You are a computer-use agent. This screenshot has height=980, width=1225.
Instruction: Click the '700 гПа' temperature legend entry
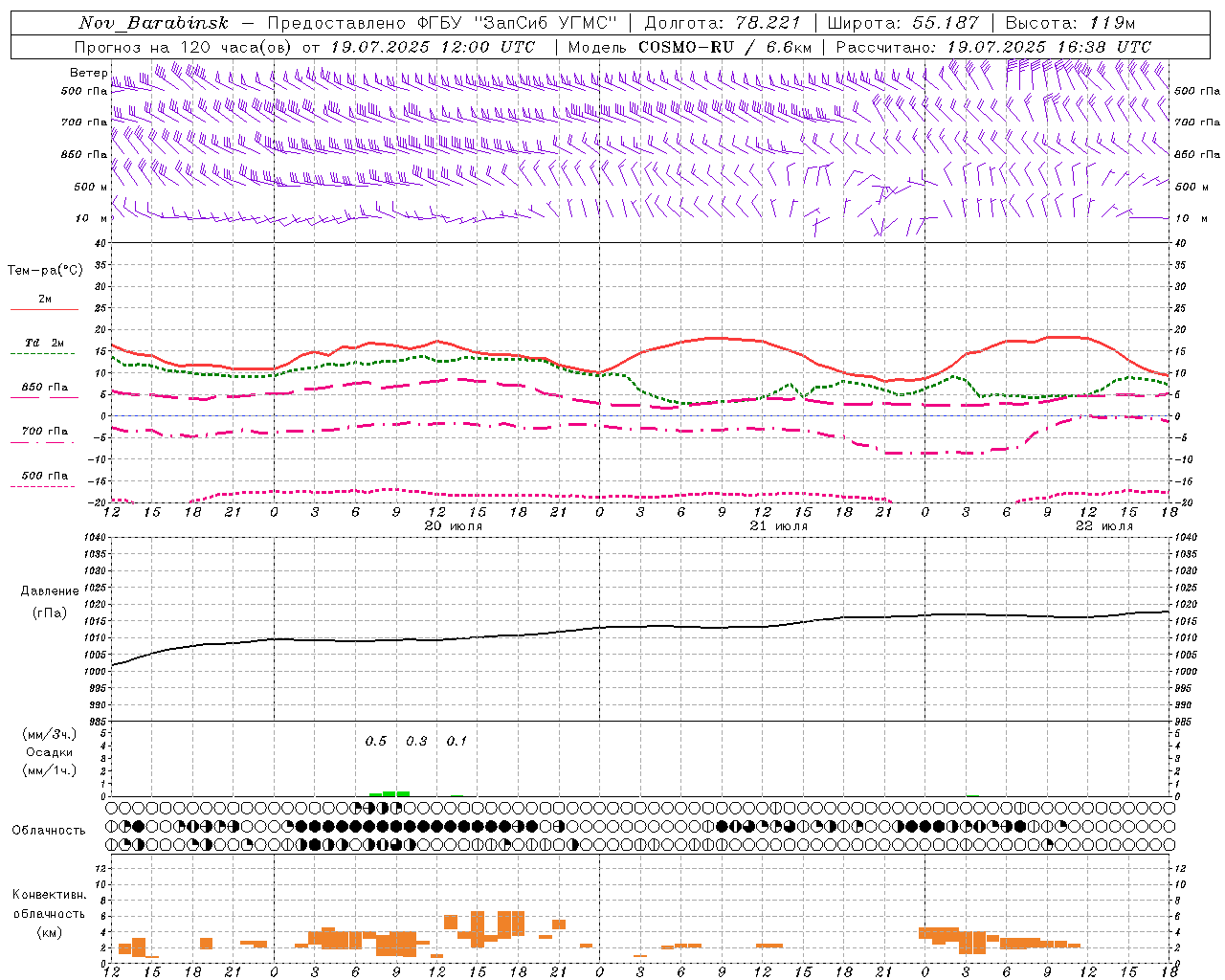(45, 432)
